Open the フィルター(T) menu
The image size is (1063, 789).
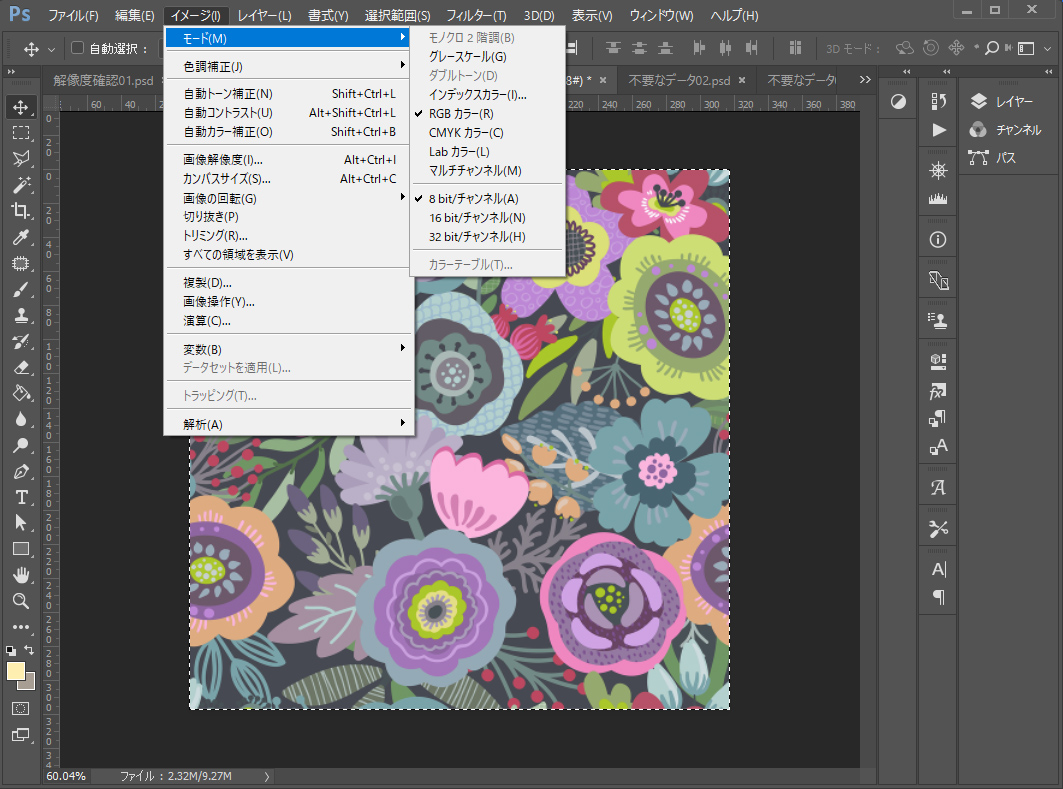[476, 15]
